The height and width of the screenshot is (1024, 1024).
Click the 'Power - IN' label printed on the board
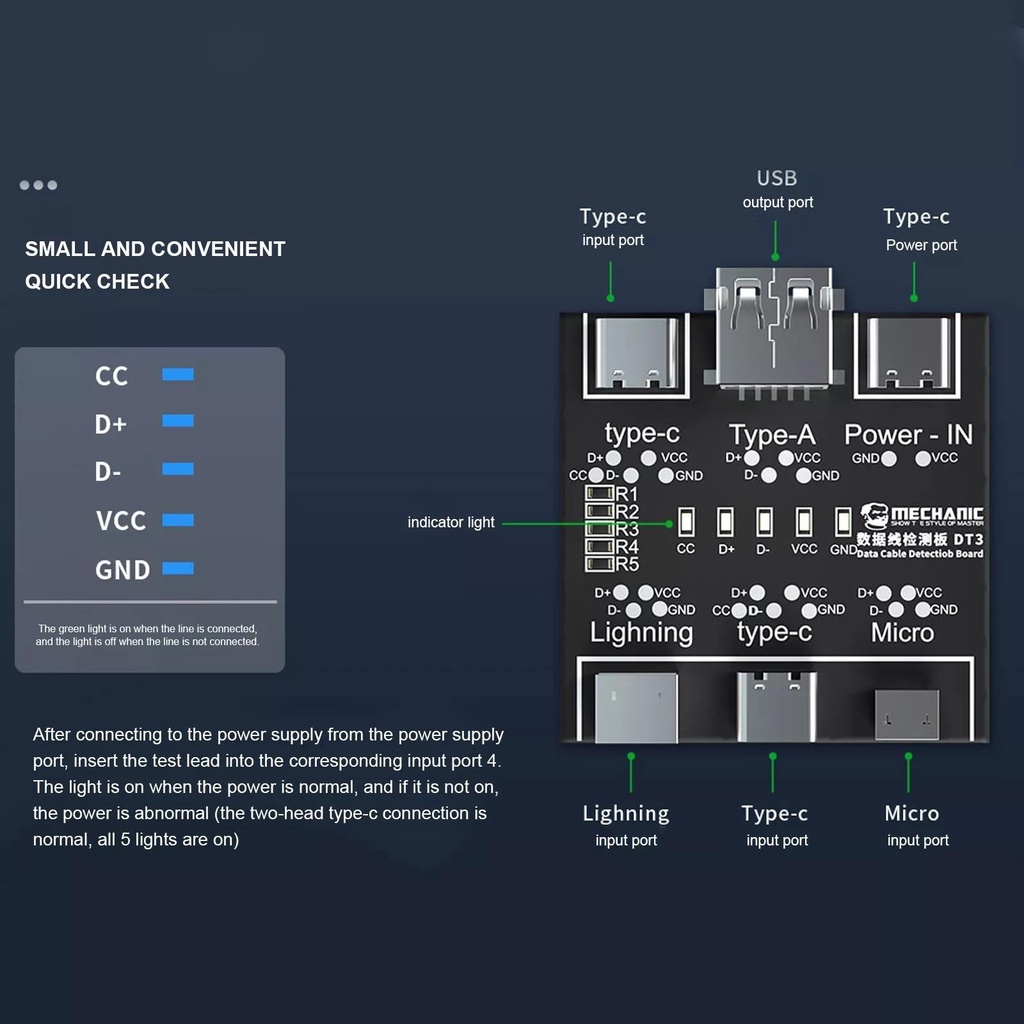click(908, 434)
